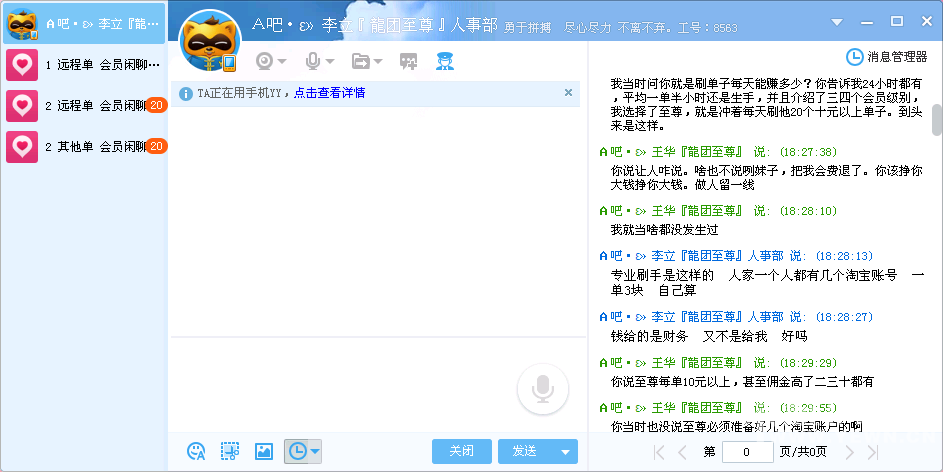Click the send picture icon
The width and height of the screenshot is (943, 472).
pos(264,451)
